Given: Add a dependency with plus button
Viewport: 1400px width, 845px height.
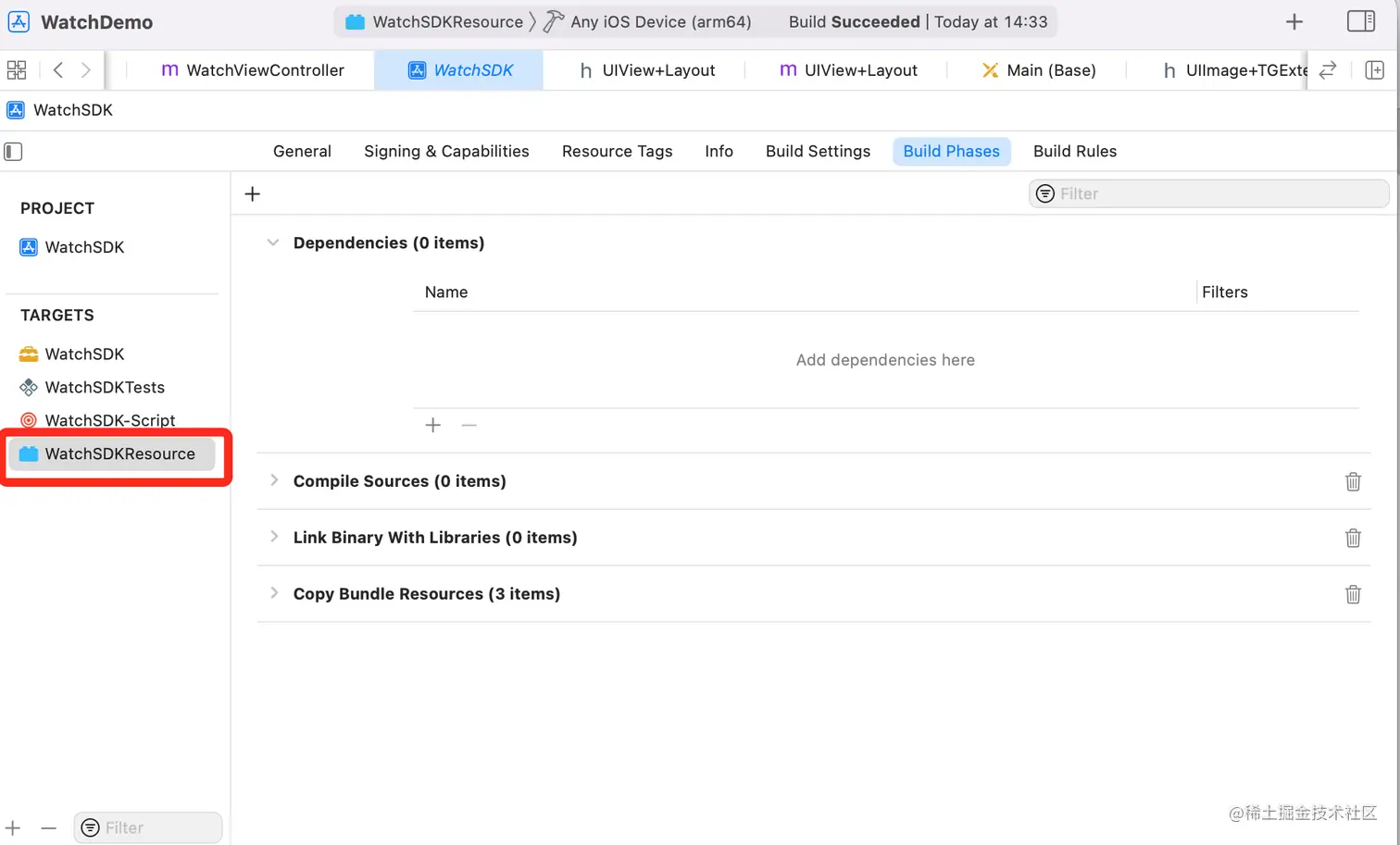Looking at the screenshot, I should [432, 426].
